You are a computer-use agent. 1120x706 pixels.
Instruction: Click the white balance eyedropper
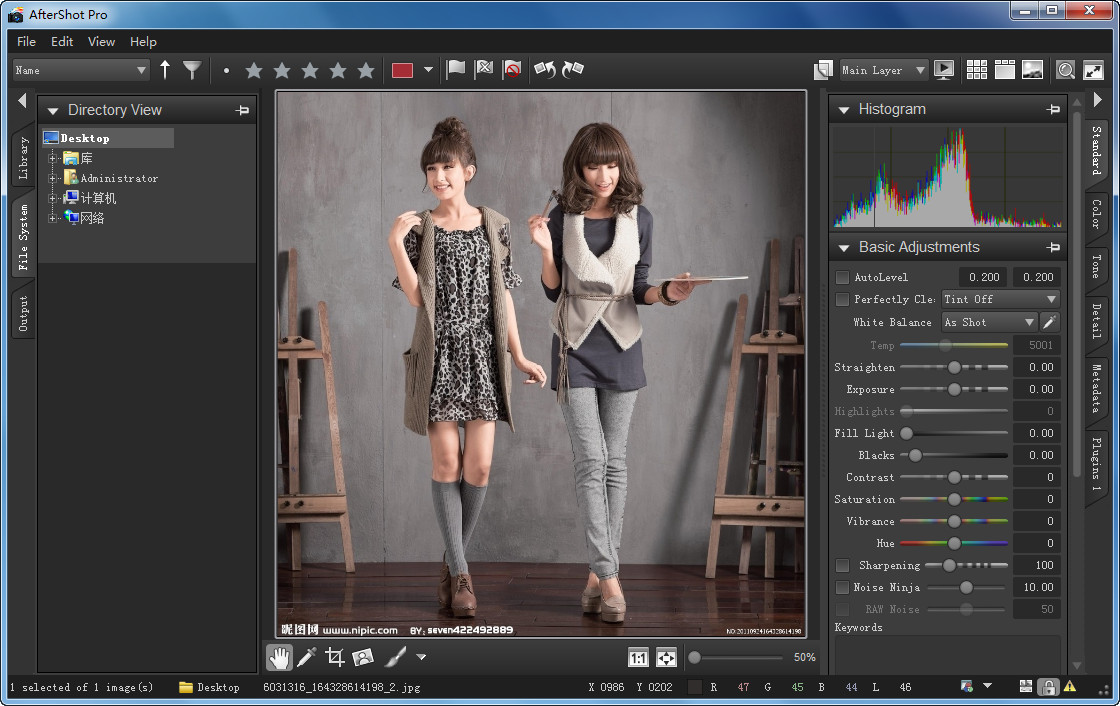(x=1050, y=322)
